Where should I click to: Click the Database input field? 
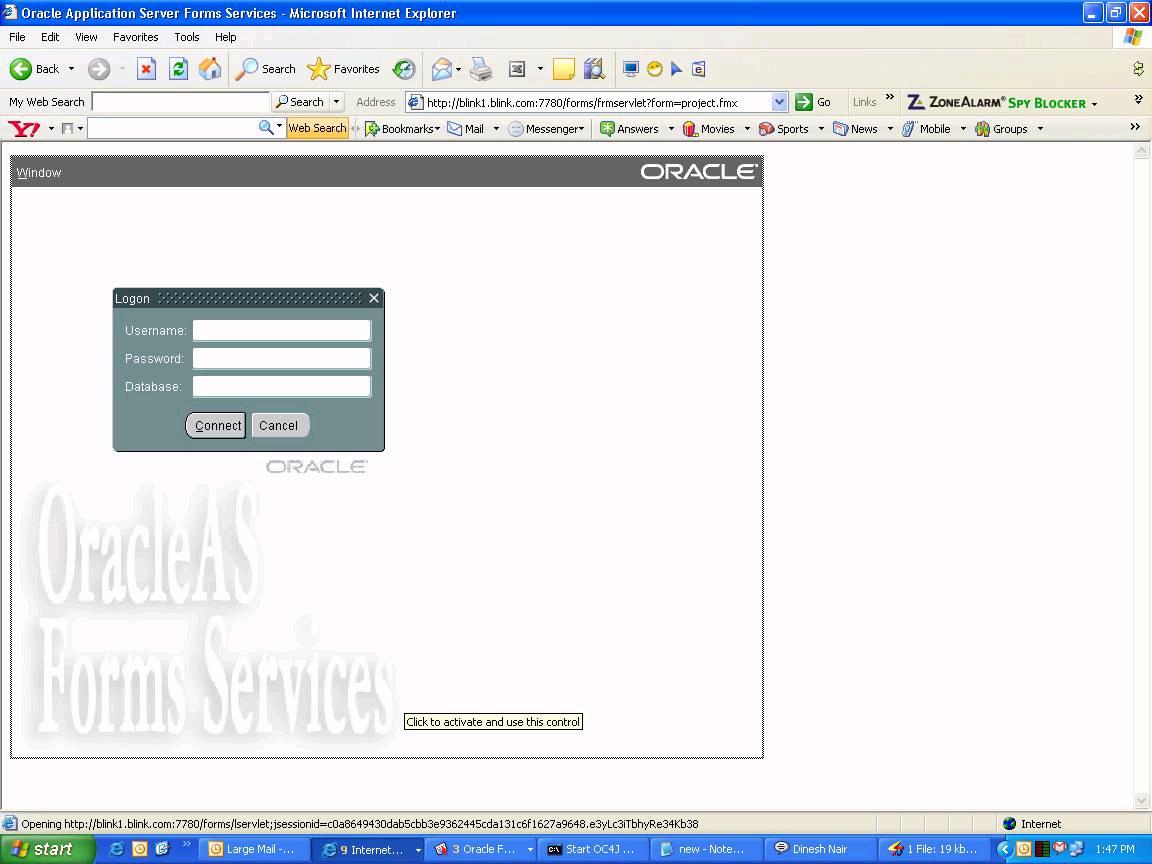point(281,386)
